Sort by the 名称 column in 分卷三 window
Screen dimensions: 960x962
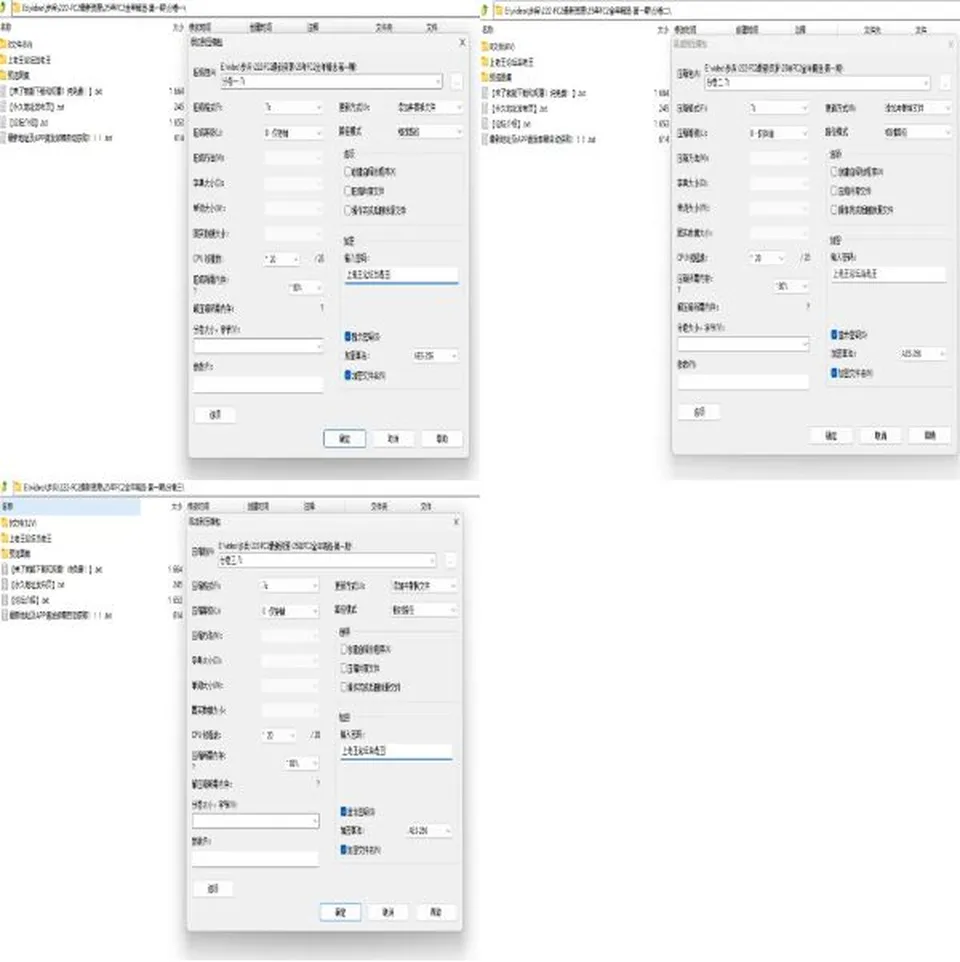tap(70, 506)
